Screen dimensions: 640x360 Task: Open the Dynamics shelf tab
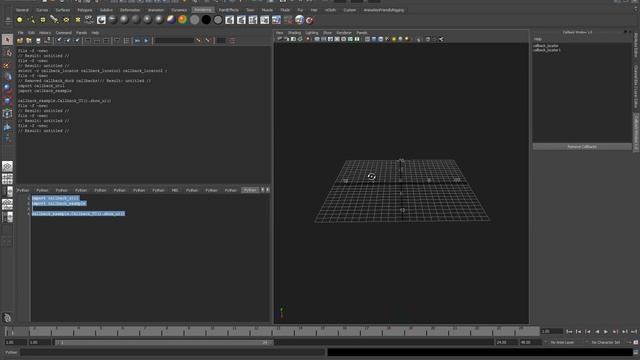coord(179,10)
